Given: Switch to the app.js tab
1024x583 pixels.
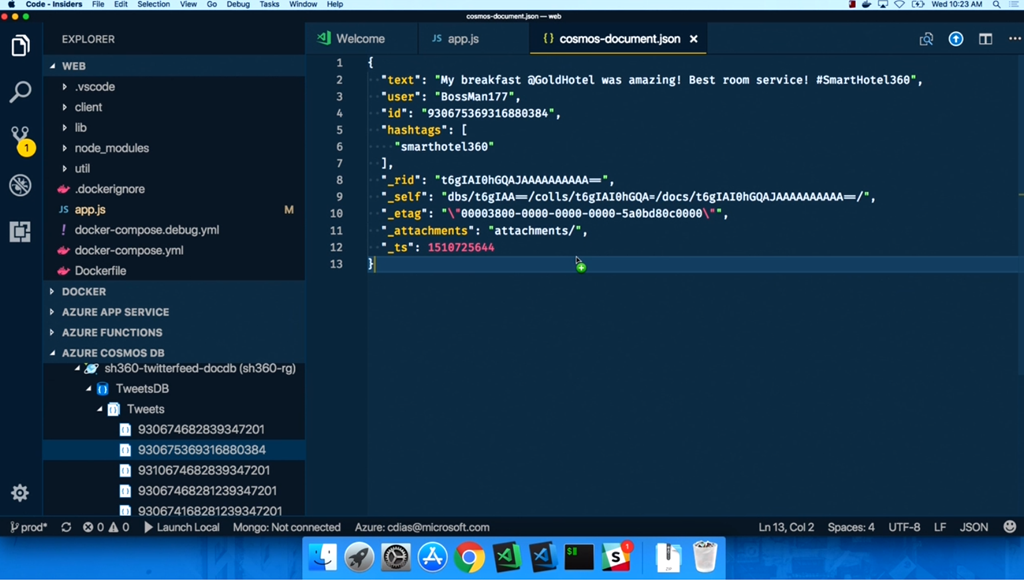Looking at the screenshot, I should [x=462, y=39].
